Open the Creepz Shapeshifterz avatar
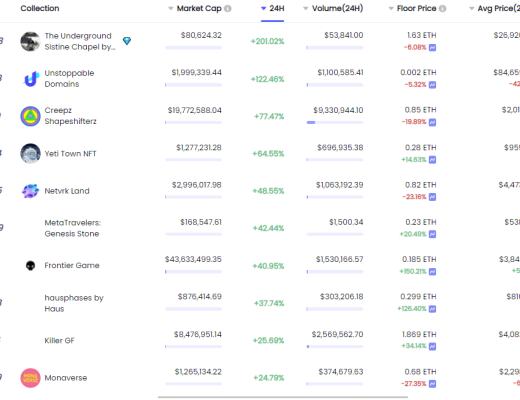 click(30, 116)
